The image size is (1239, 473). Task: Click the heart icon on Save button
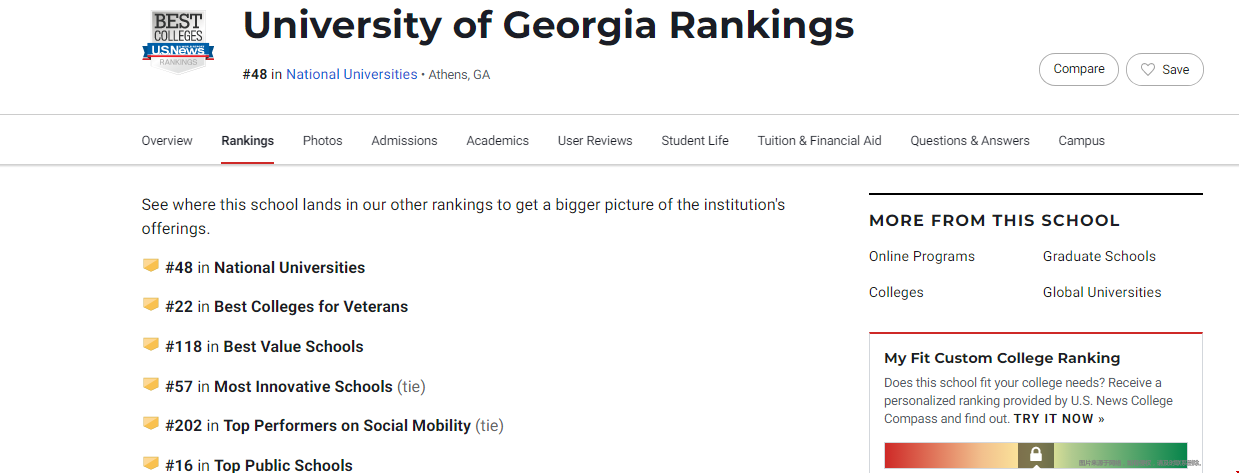pos(1148,69)
